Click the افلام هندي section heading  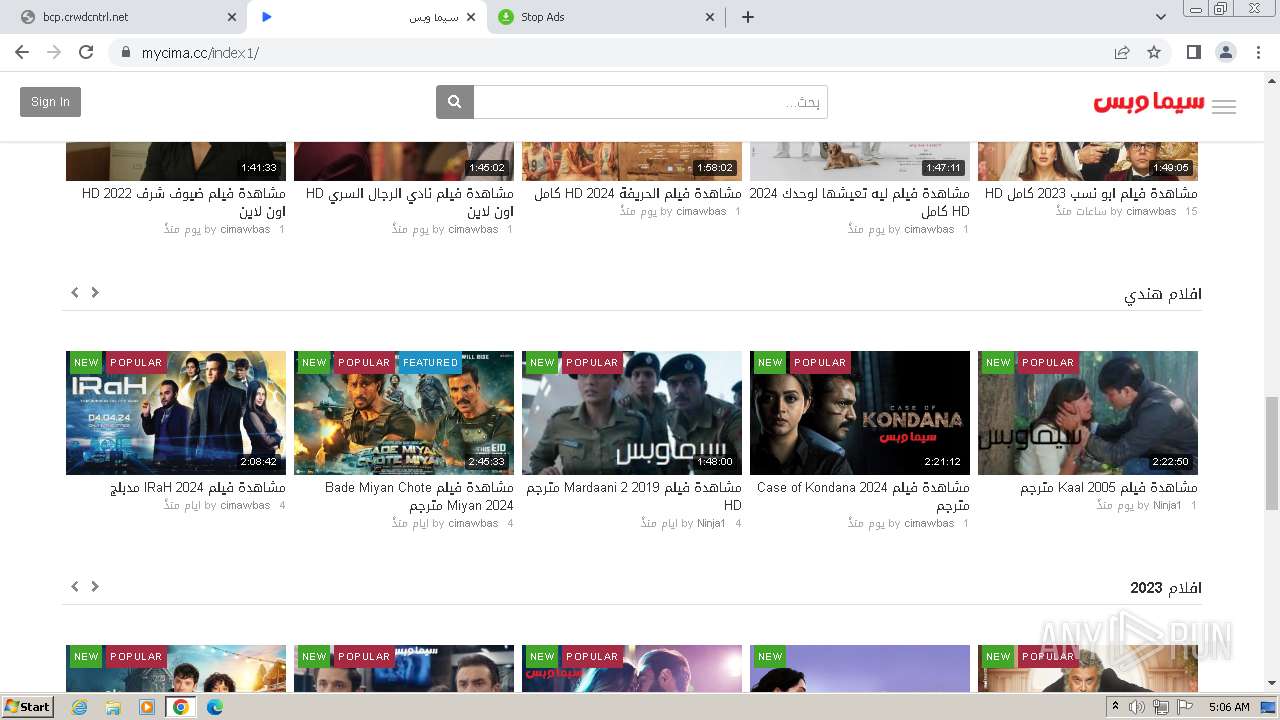pos(1163,294)
